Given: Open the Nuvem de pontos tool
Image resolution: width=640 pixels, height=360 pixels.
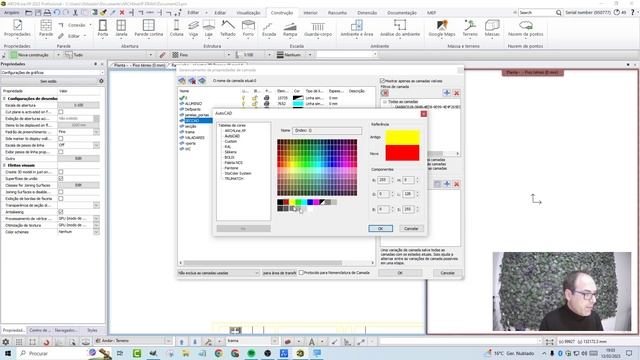Looking at the screenshot, I should 525,28.
